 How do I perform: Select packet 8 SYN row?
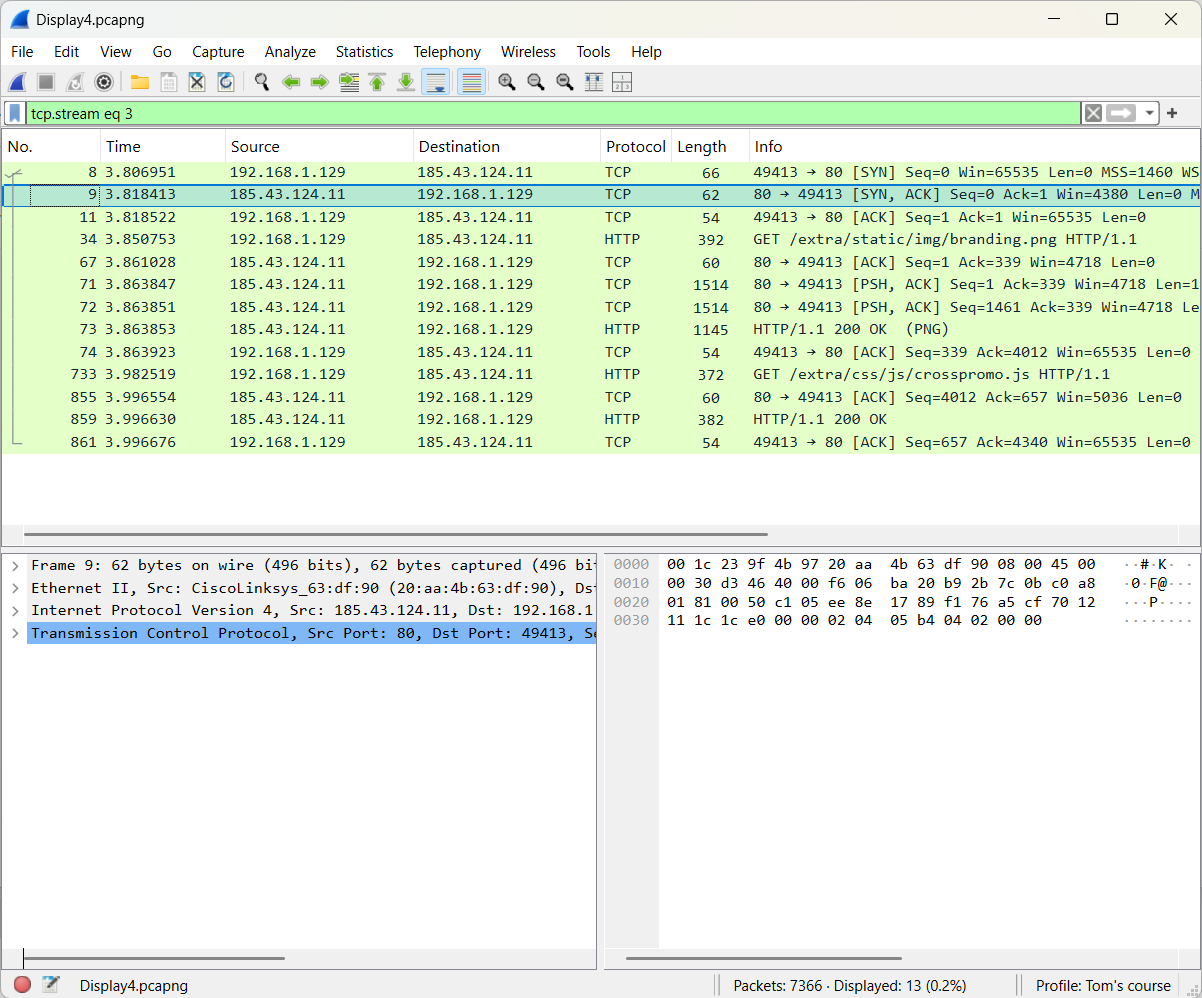600,173
